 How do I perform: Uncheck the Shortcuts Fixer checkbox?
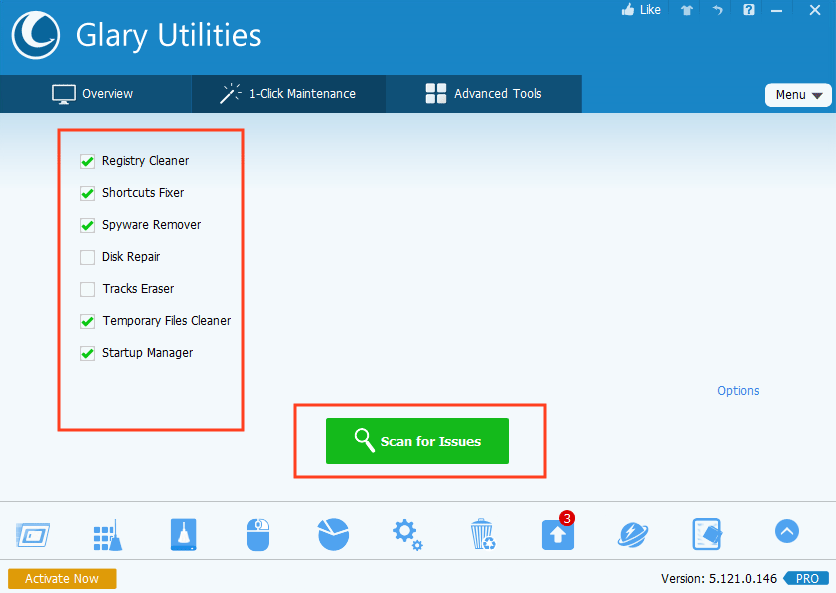click(87, 193)
